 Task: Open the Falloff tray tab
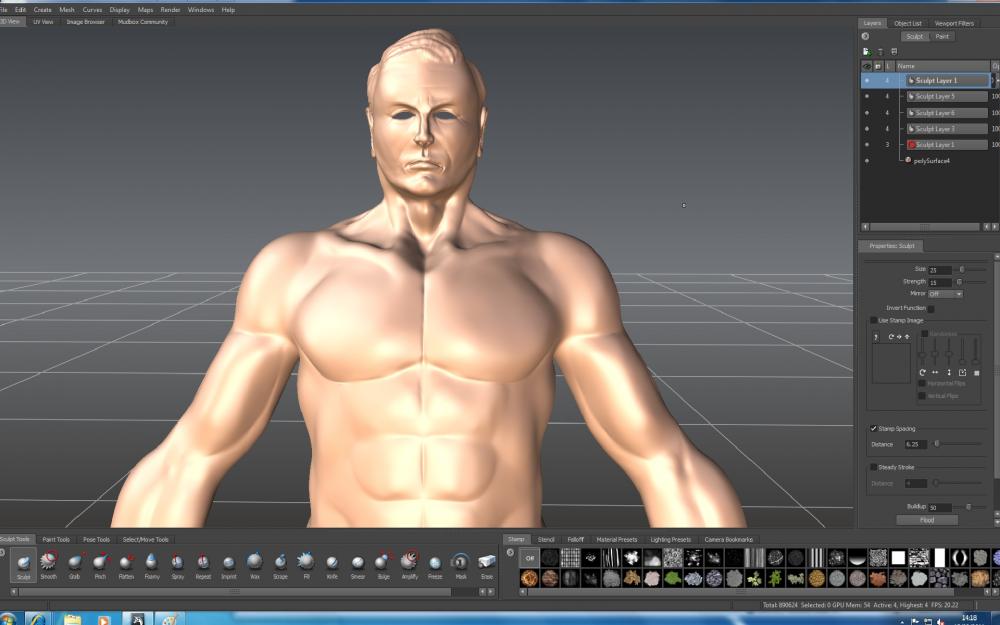pos(575,540)
